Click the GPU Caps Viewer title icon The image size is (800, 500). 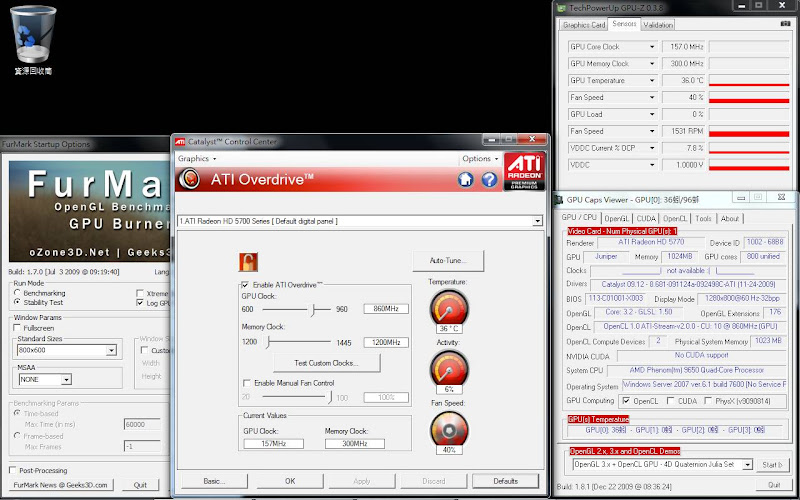tap(560, 199)
